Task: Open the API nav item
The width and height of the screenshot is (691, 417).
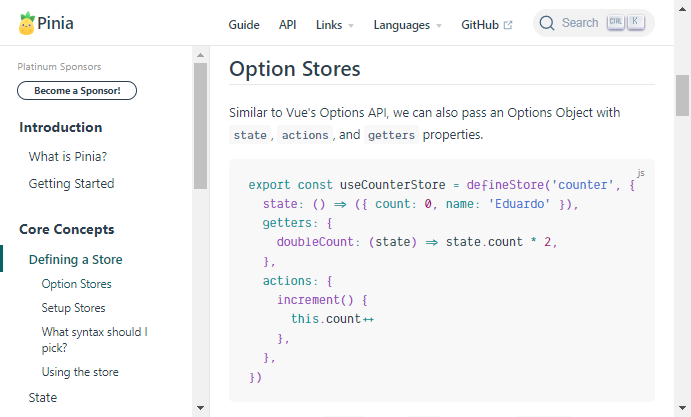Action: (x=287, y=25)
